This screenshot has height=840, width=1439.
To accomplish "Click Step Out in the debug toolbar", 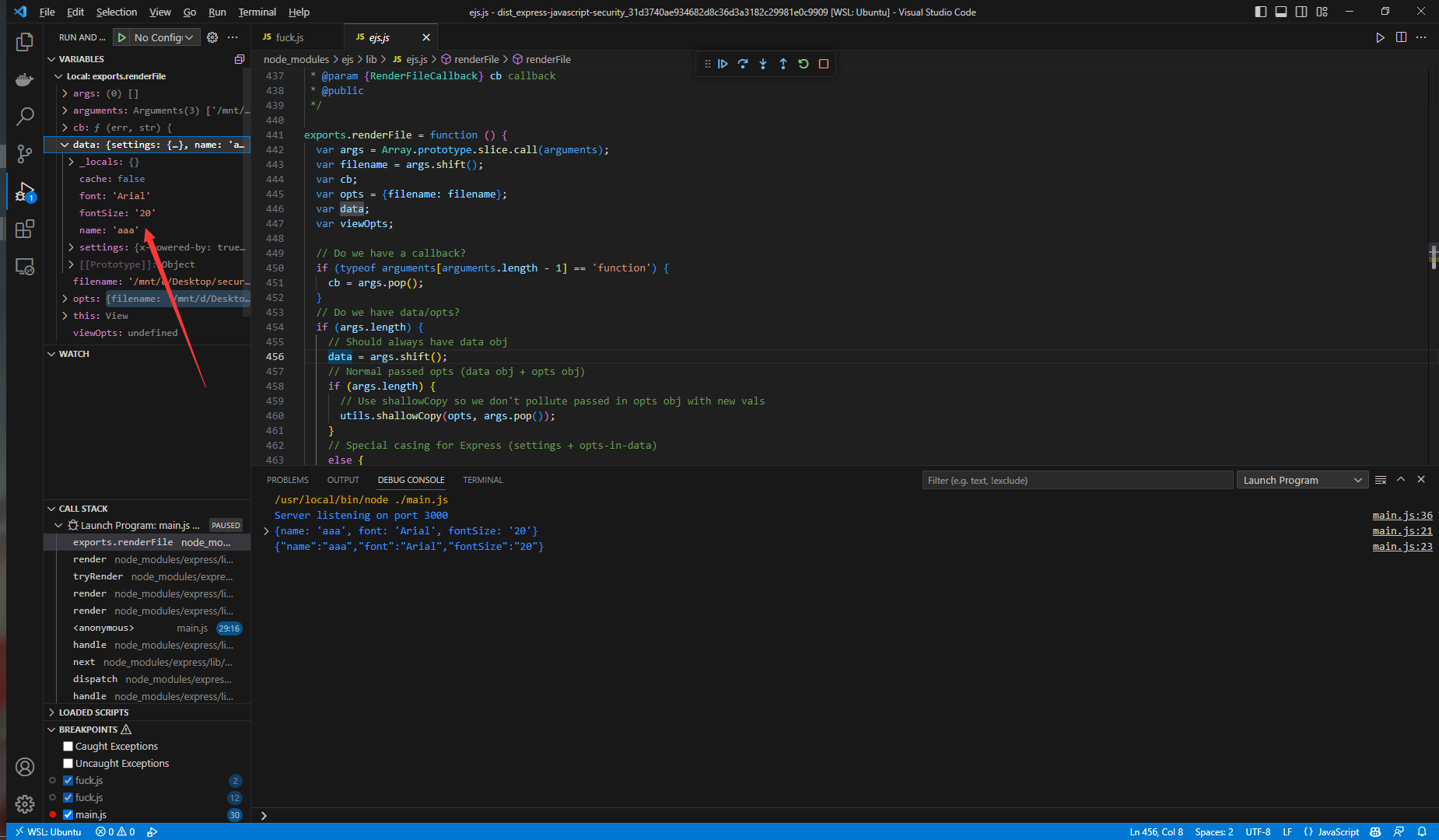I will [783, 64].
